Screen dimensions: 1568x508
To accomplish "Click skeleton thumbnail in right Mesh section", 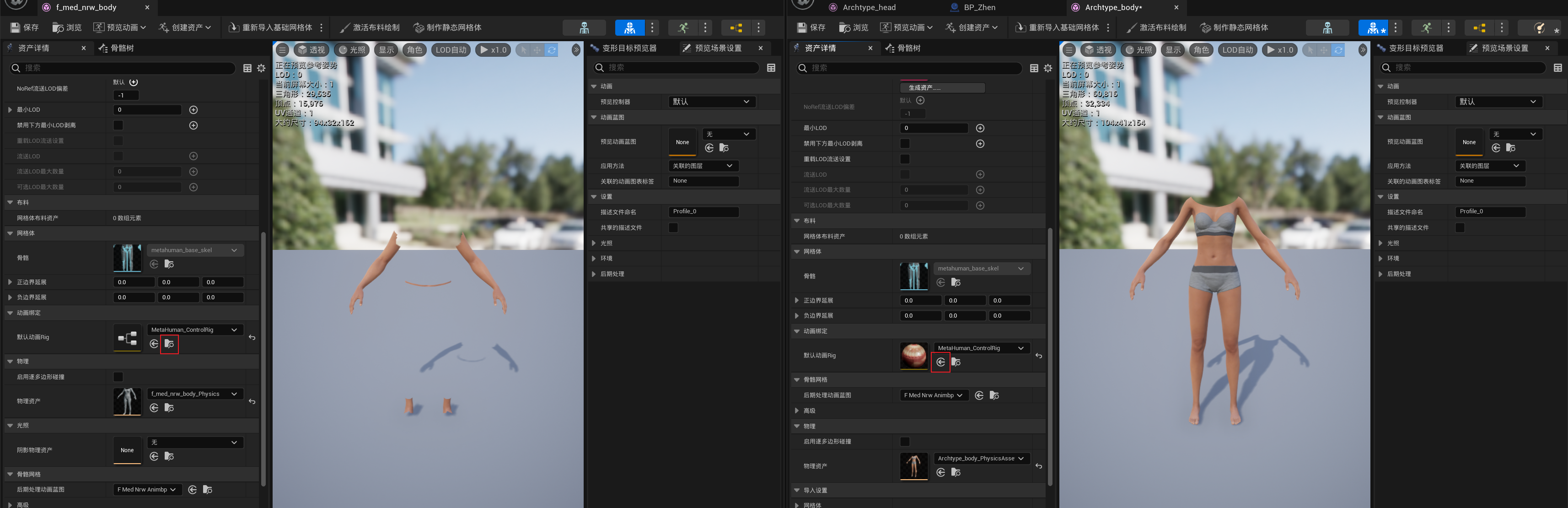I will (x=913, y=276).
